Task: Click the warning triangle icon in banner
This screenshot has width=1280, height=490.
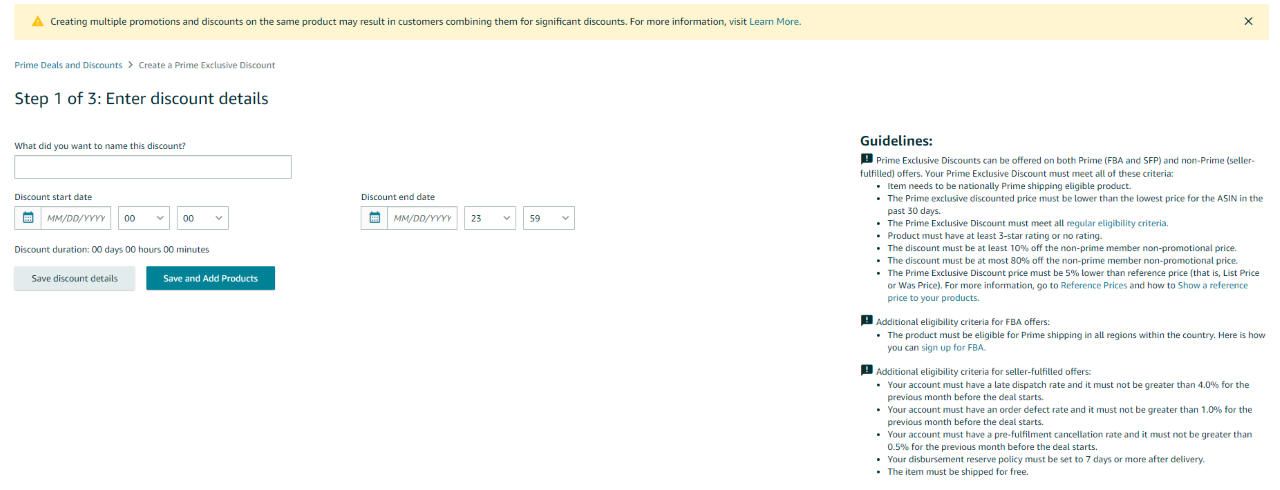Action: click(38, 21)
